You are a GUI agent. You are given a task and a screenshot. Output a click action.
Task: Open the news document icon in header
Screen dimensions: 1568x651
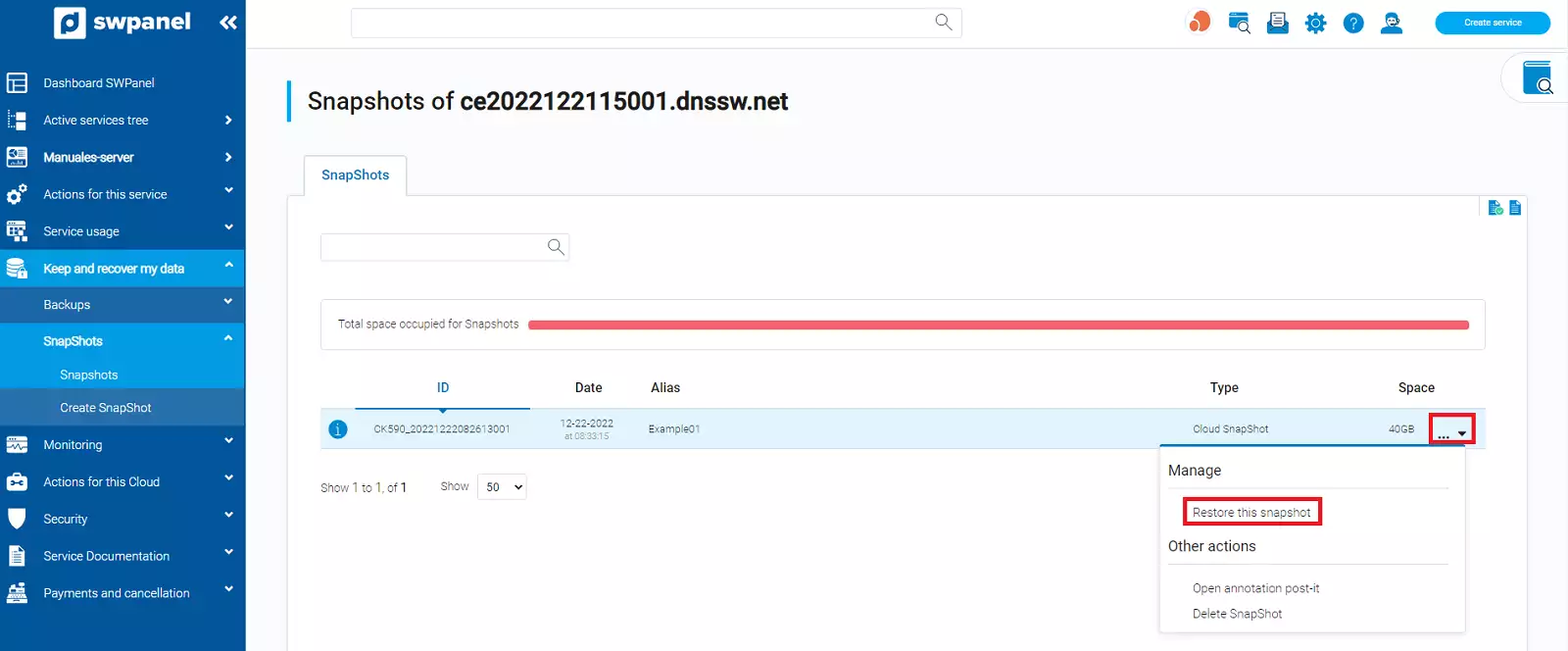point(1277,24)
